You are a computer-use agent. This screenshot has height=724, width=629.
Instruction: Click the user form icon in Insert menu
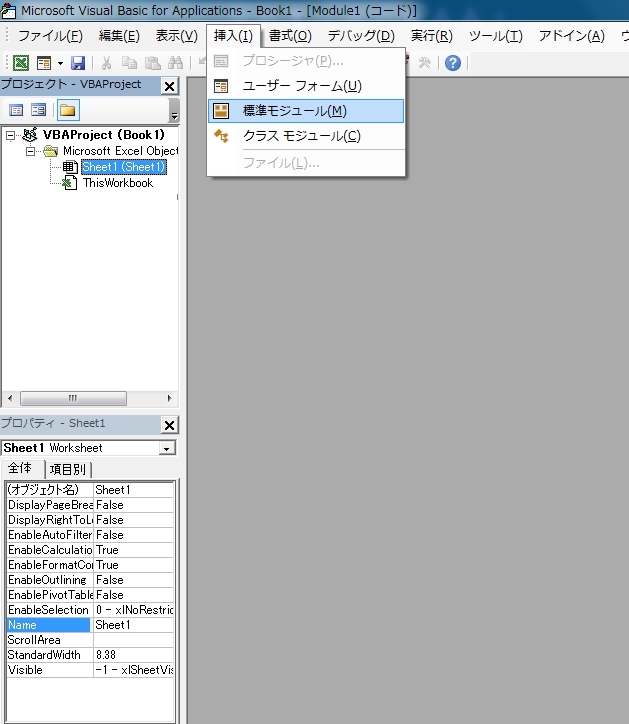tap(221, 86)
